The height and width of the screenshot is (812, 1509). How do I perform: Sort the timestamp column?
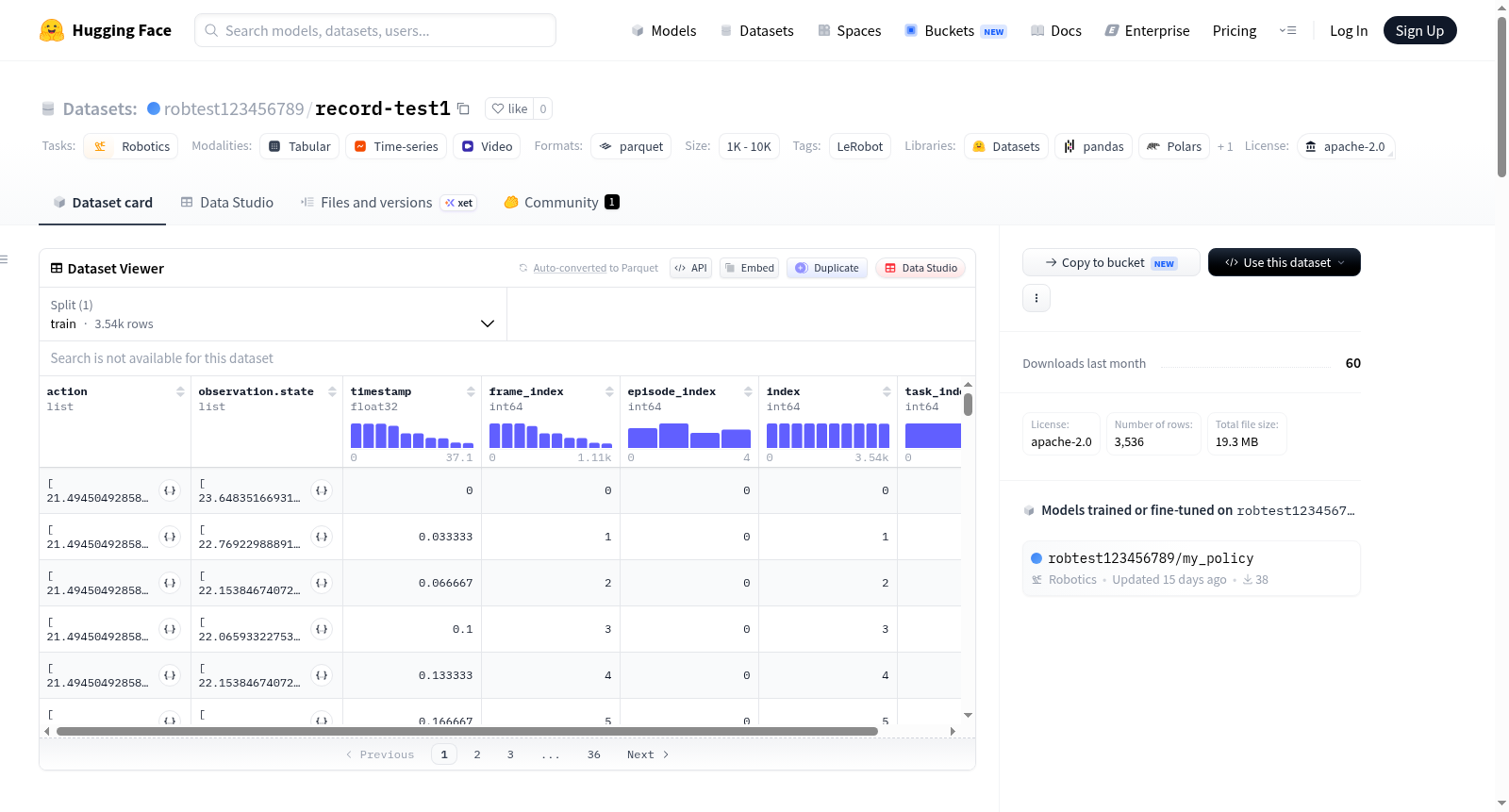point(471,391)
